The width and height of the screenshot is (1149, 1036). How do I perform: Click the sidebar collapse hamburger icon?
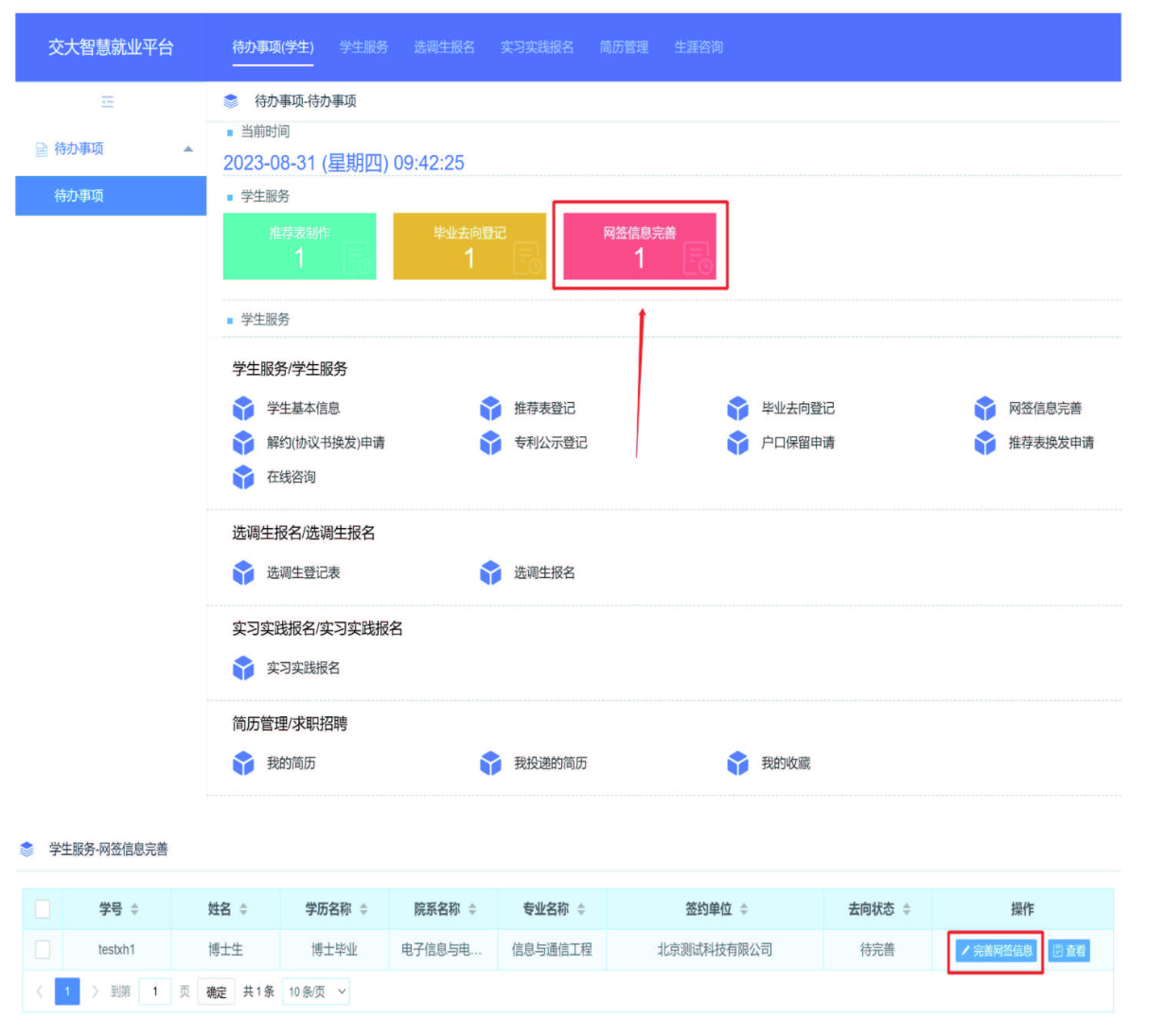[107, 101]
